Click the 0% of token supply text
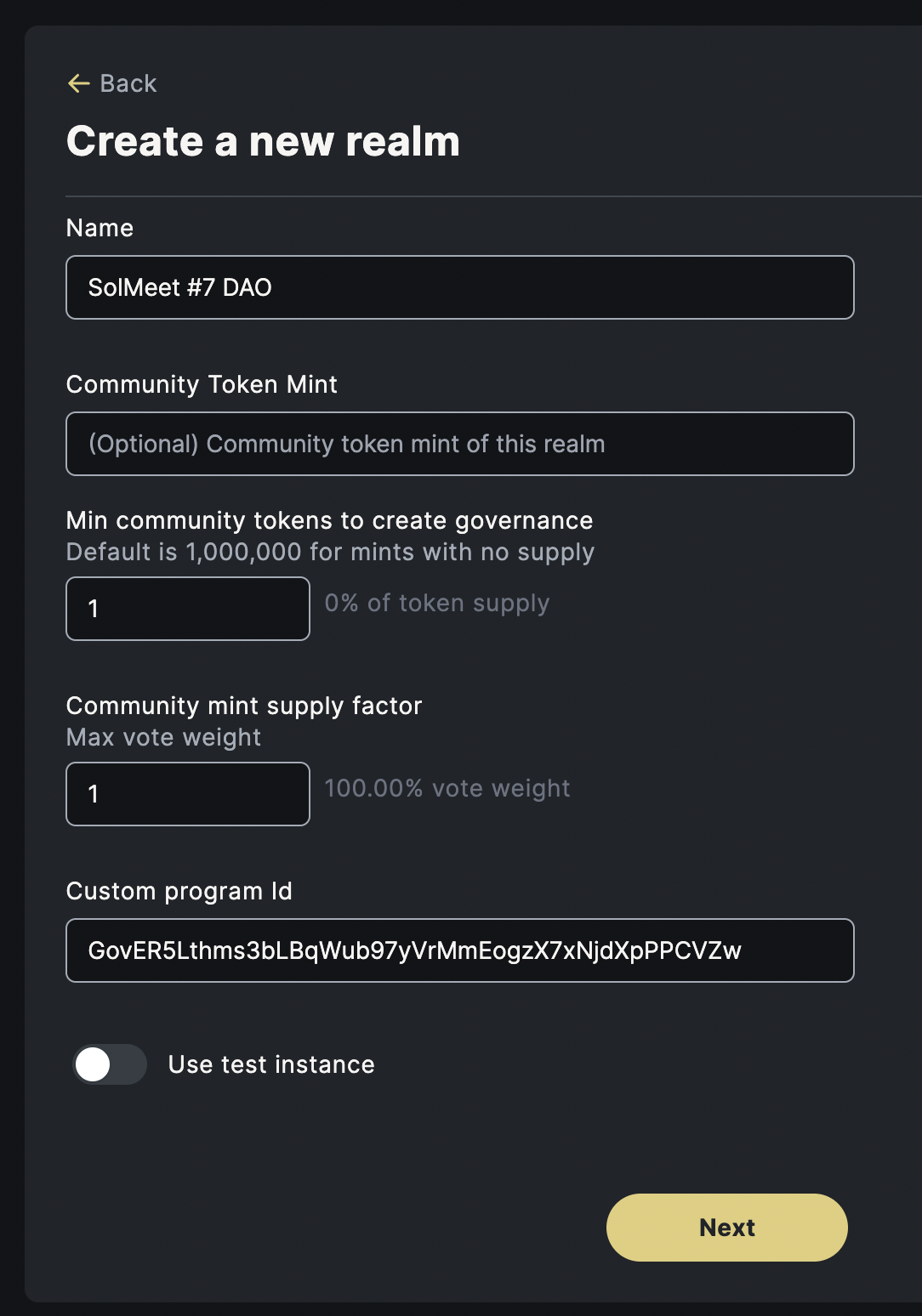The image size is (922, 1316). [x=437, y=603]
